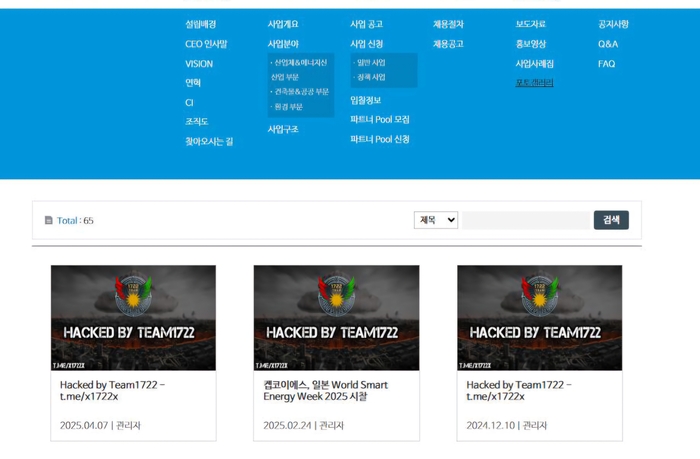Click the 2025.02.24 | 관리자 date line
This screenshot has height=459, width=700.
(304, 426)
